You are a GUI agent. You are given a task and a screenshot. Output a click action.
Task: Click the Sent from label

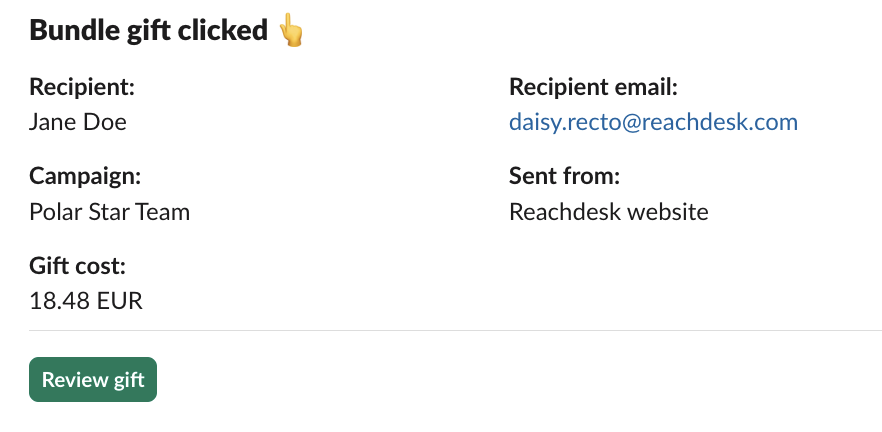tap(564, 176)
